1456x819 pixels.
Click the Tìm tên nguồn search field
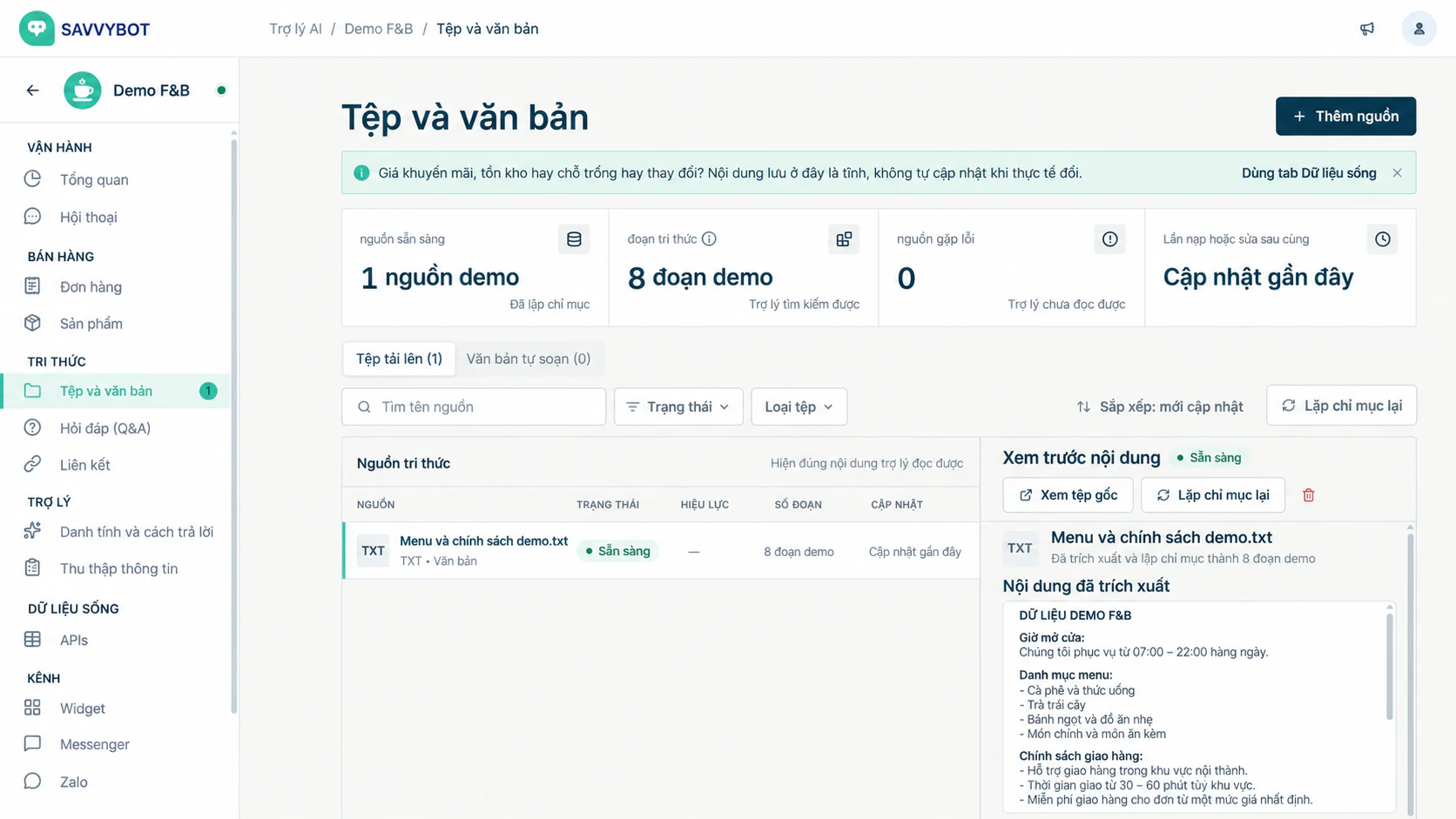pyautogui.click(x=474, y=406)
